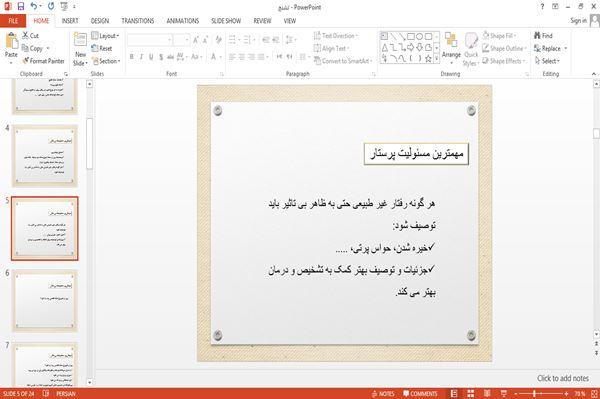Click 'Click to add notes' area
The height and width of the screenshot is (399, 600).
point(562,378)
